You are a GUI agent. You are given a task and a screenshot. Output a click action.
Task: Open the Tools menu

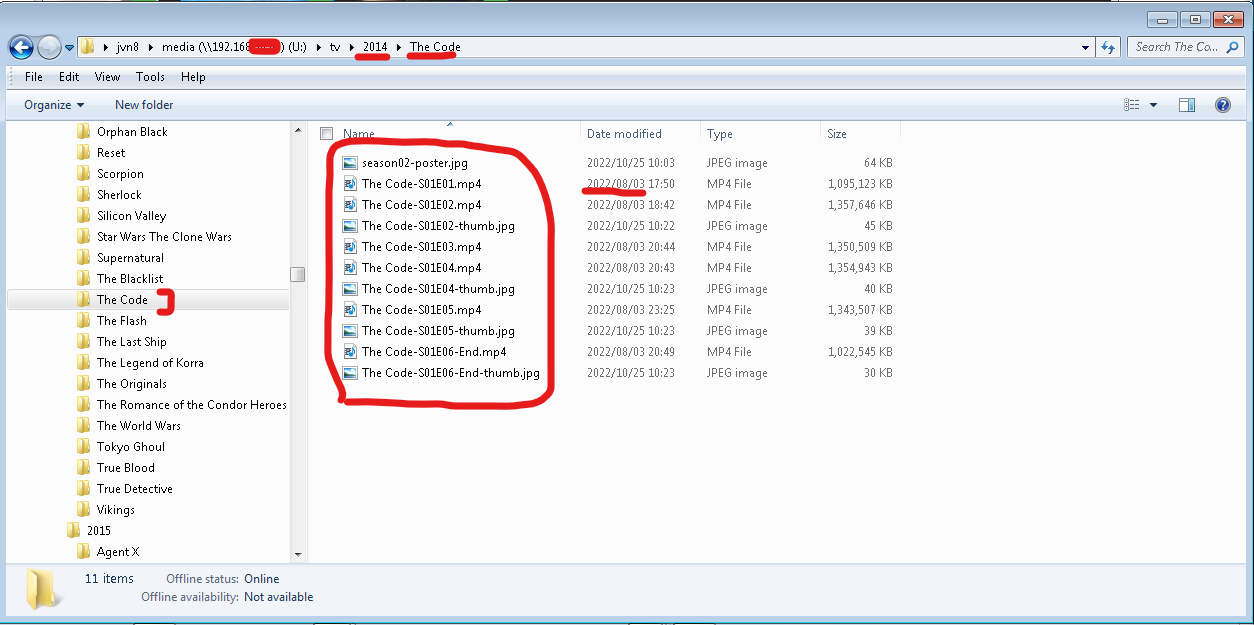pos(150,77)
